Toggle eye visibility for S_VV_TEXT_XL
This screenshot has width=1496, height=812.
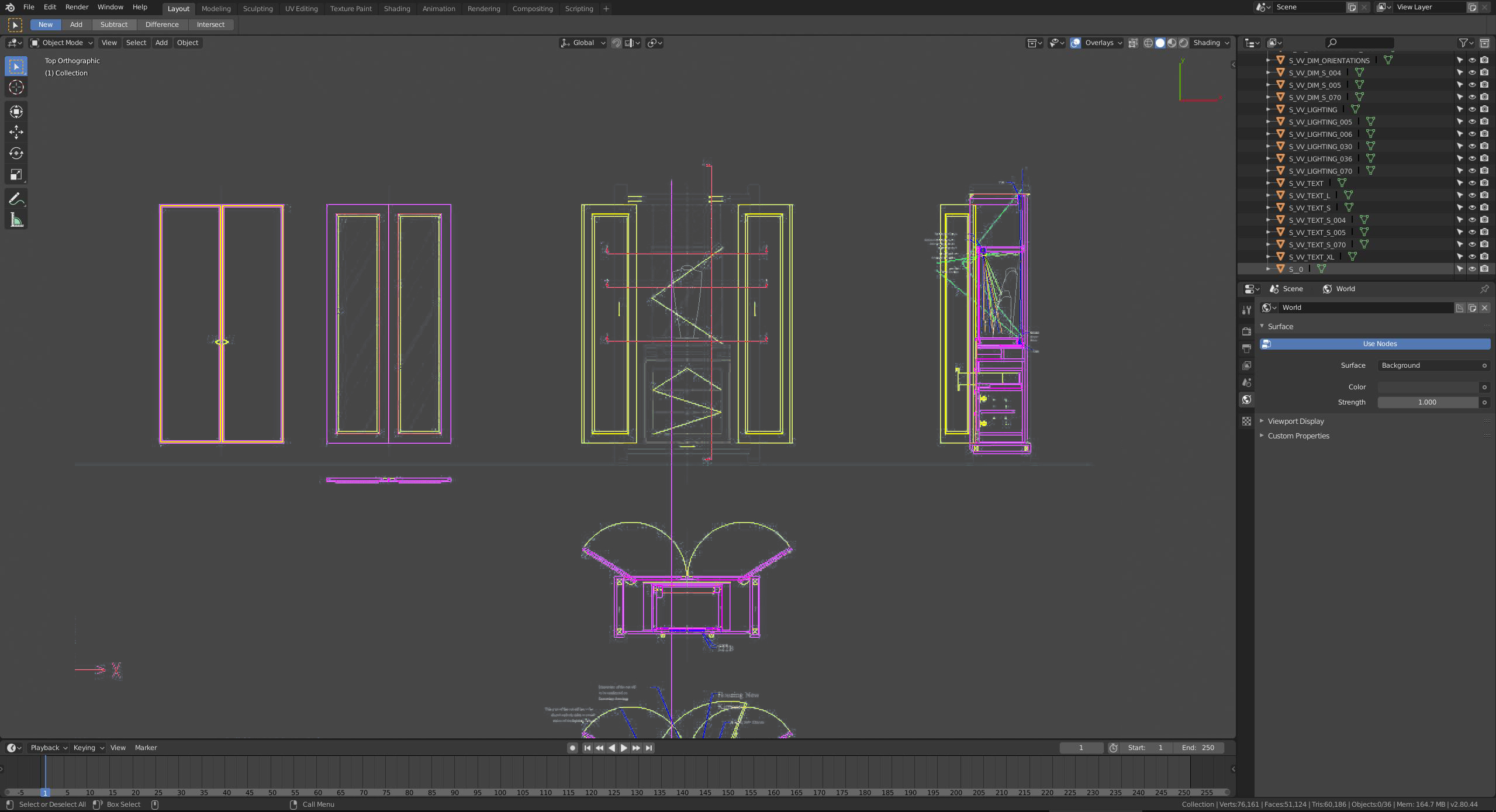pos(1472,257)
